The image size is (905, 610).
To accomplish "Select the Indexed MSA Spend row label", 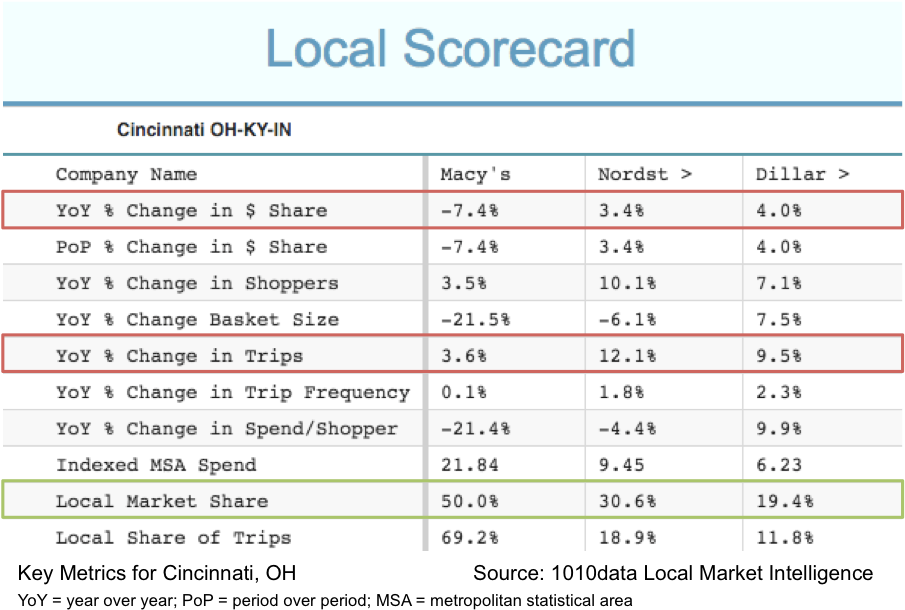I will pos(156,465).
